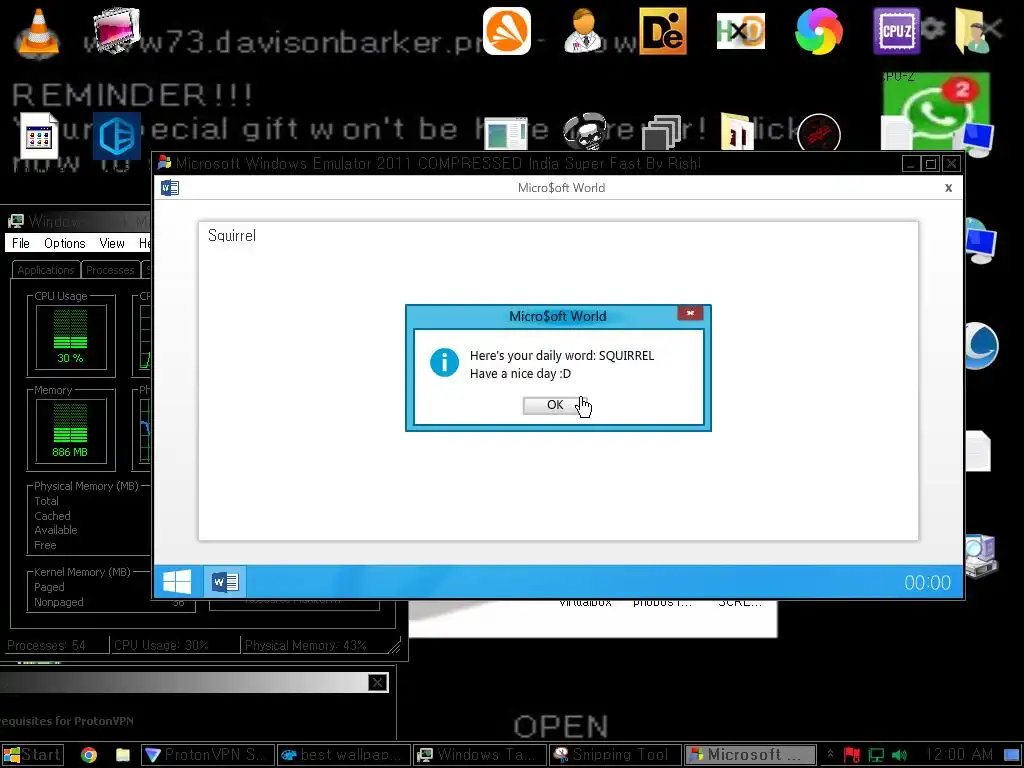1024x768 pixels.
Task: Open the doctor figure desktop icon
Action: 584,31
